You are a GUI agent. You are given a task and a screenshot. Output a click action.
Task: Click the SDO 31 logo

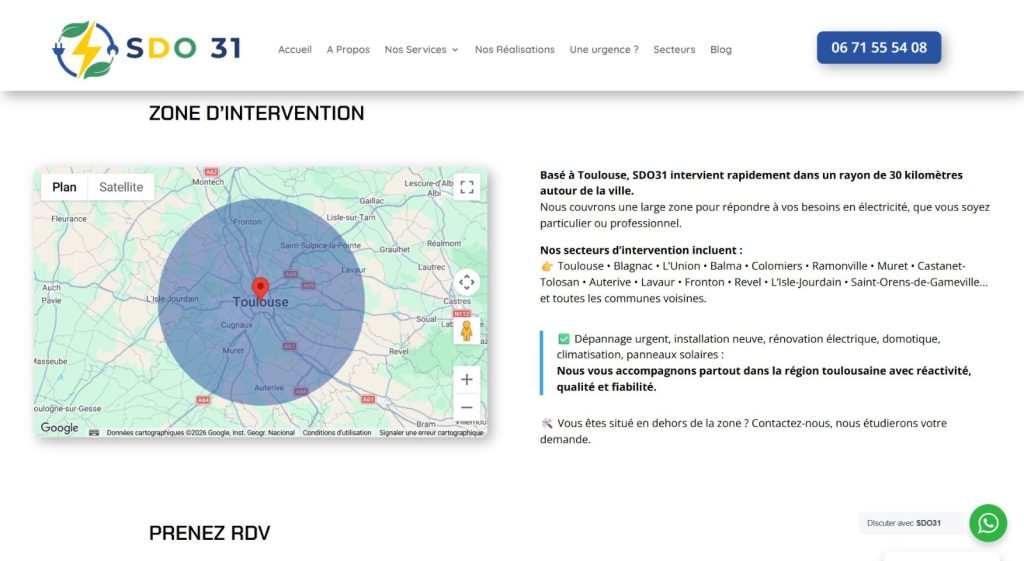pos(147,49)
